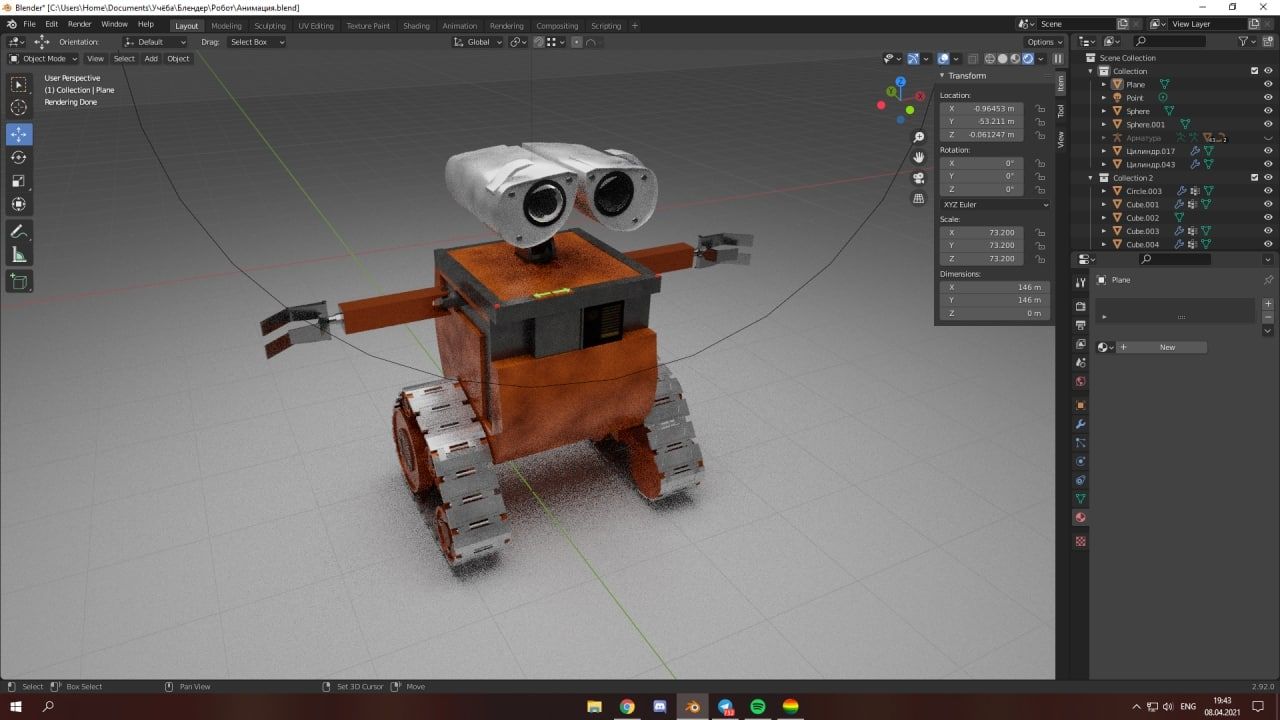Open the Shading workspace tab
1280x720 pixels.
416,26
